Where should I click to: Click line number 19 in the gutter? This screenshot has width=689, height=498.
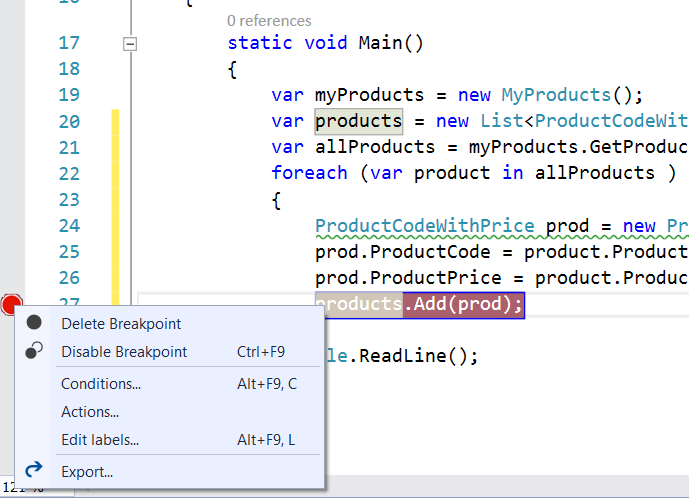click(x=69, y=95)
